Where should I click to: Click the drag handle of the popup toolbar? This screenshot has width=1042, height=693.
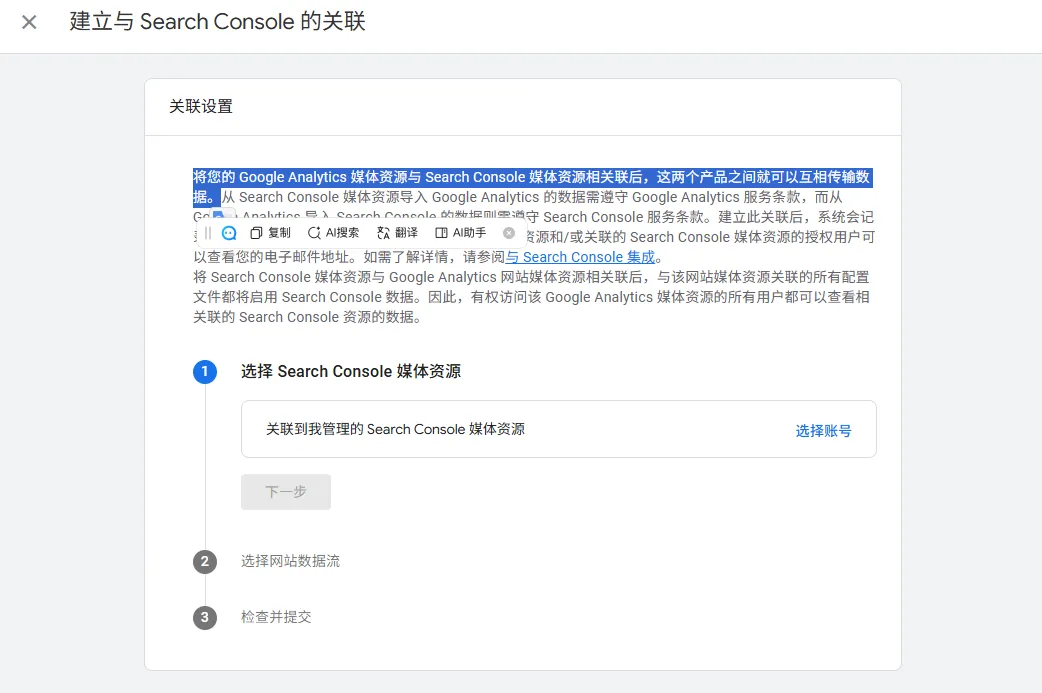[208, 233]
